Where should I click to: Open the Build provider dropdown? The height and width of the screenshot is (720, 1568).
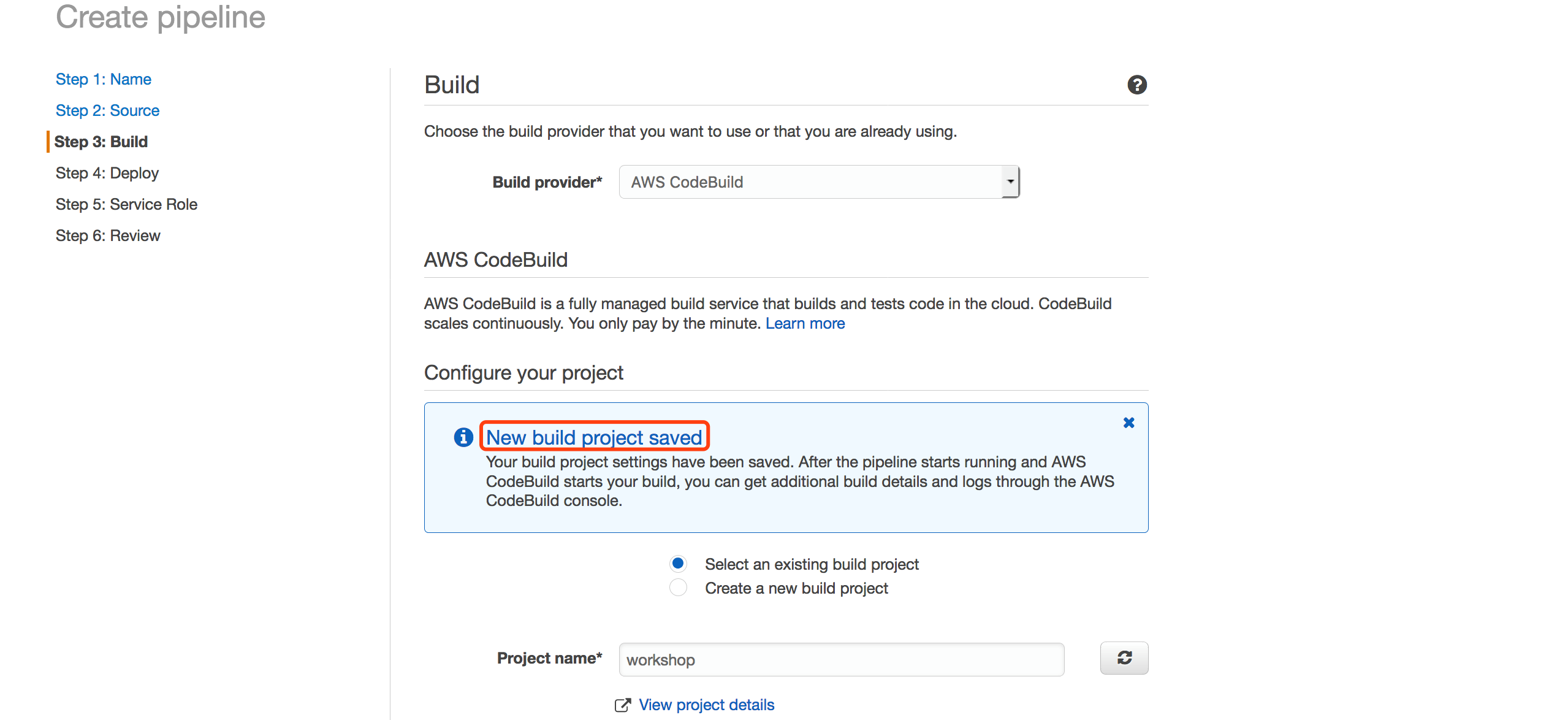click(819, 182)
